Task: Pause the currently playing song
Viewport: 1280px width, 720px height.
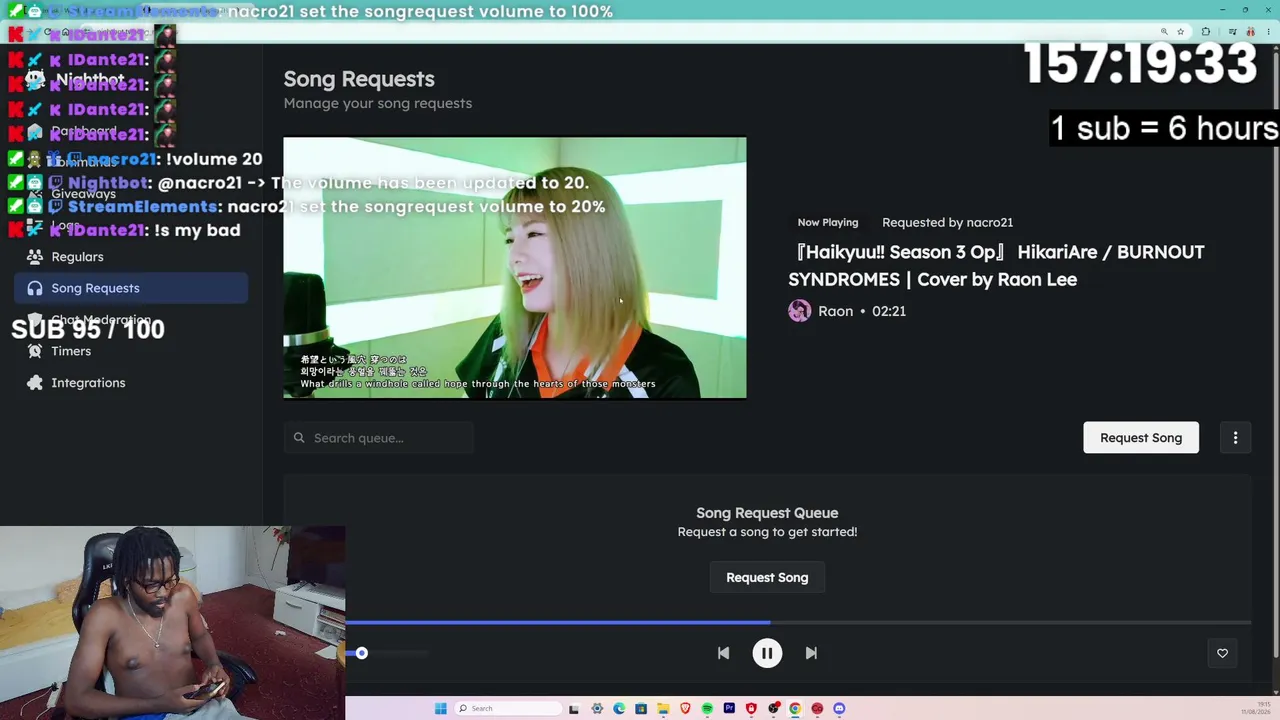Action: tap(767, 653)
